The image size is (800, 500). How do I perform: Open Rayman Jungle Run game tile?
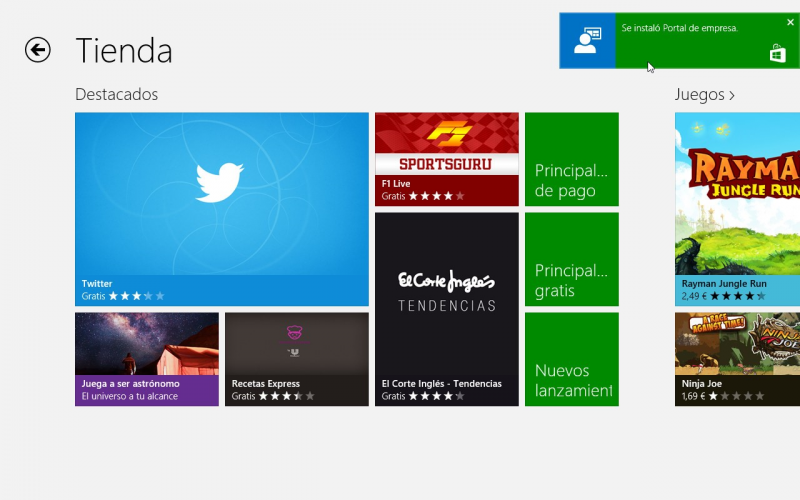[737, 209]
